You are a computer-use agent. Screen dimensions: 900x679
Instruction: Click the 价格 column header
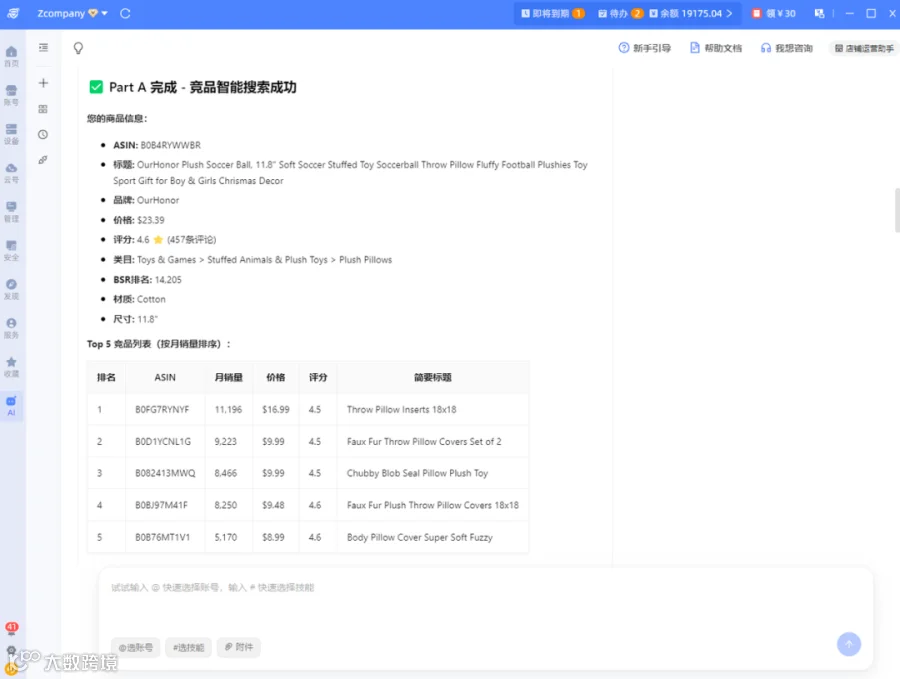(276, 377)
